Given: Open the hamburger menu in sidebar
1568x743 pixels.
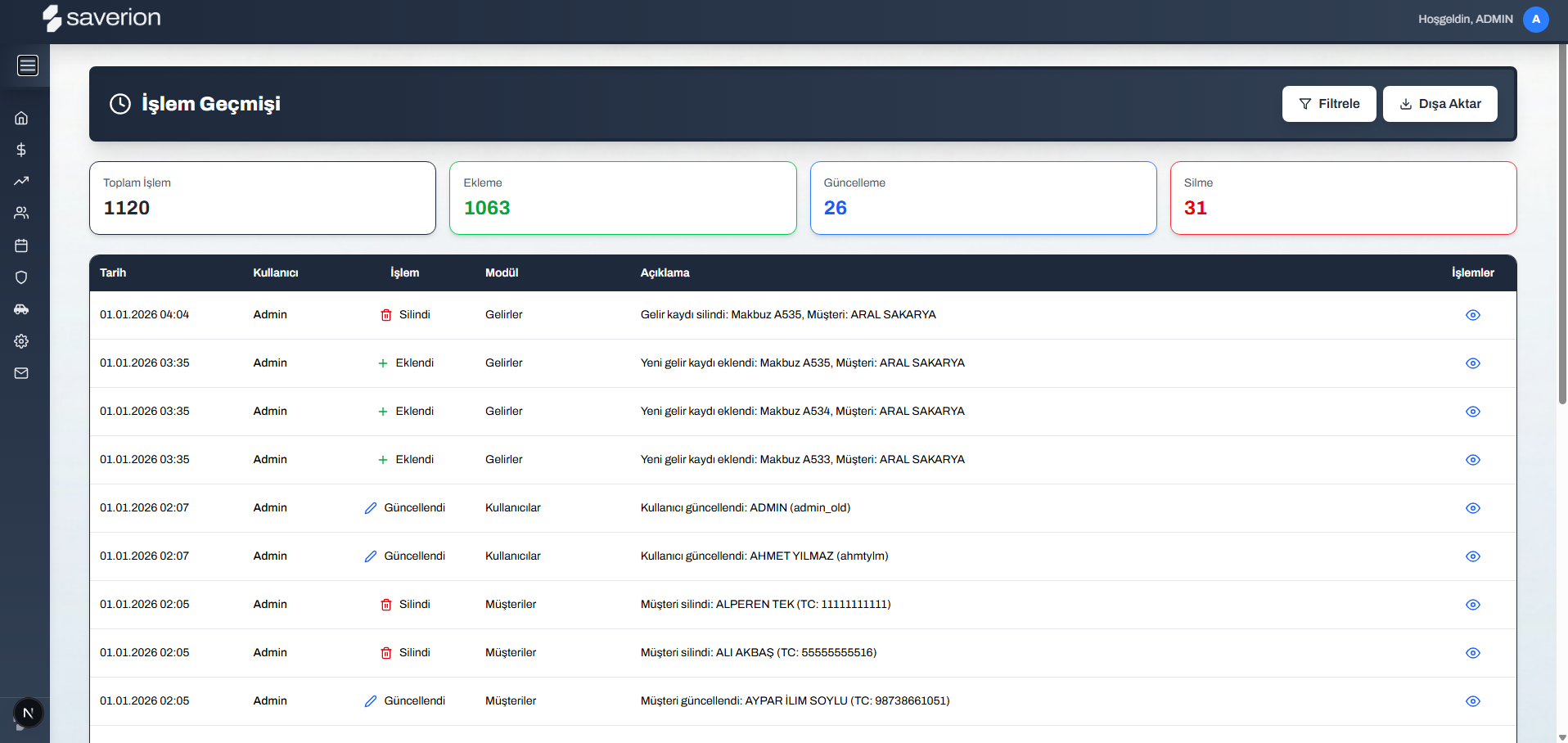Looking at the screenshot, I should click(x=28, y=65).
